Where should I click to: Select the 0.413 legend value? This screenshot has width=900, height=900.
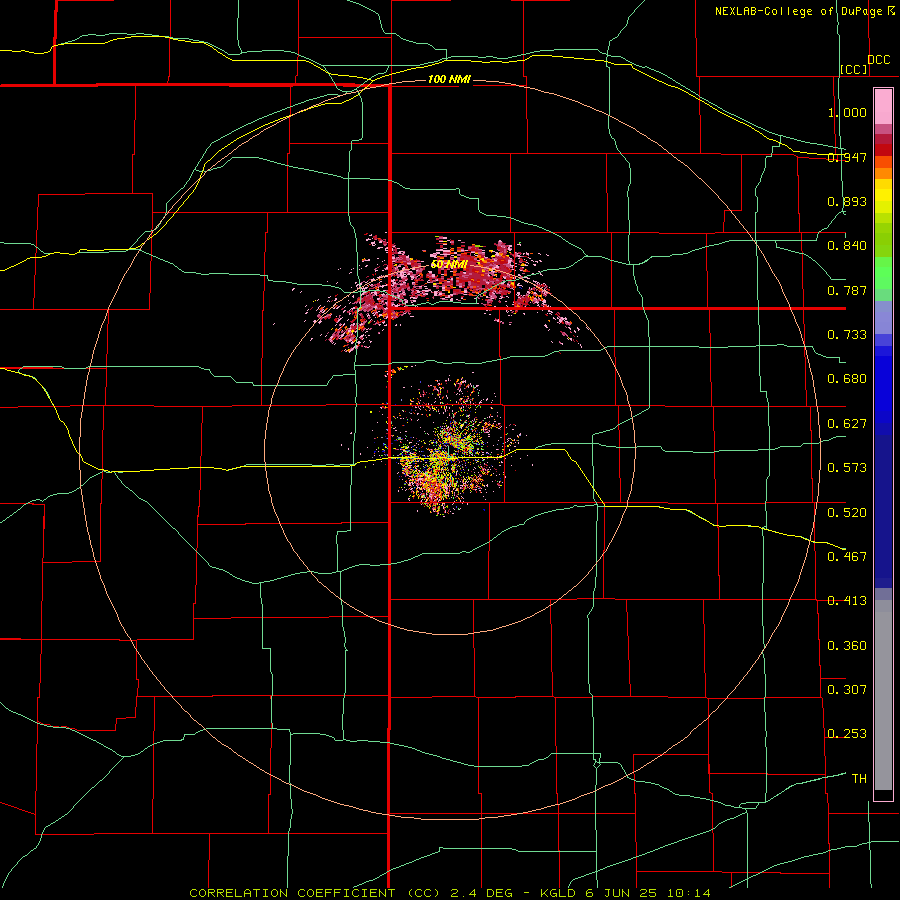tap(847, 601)
